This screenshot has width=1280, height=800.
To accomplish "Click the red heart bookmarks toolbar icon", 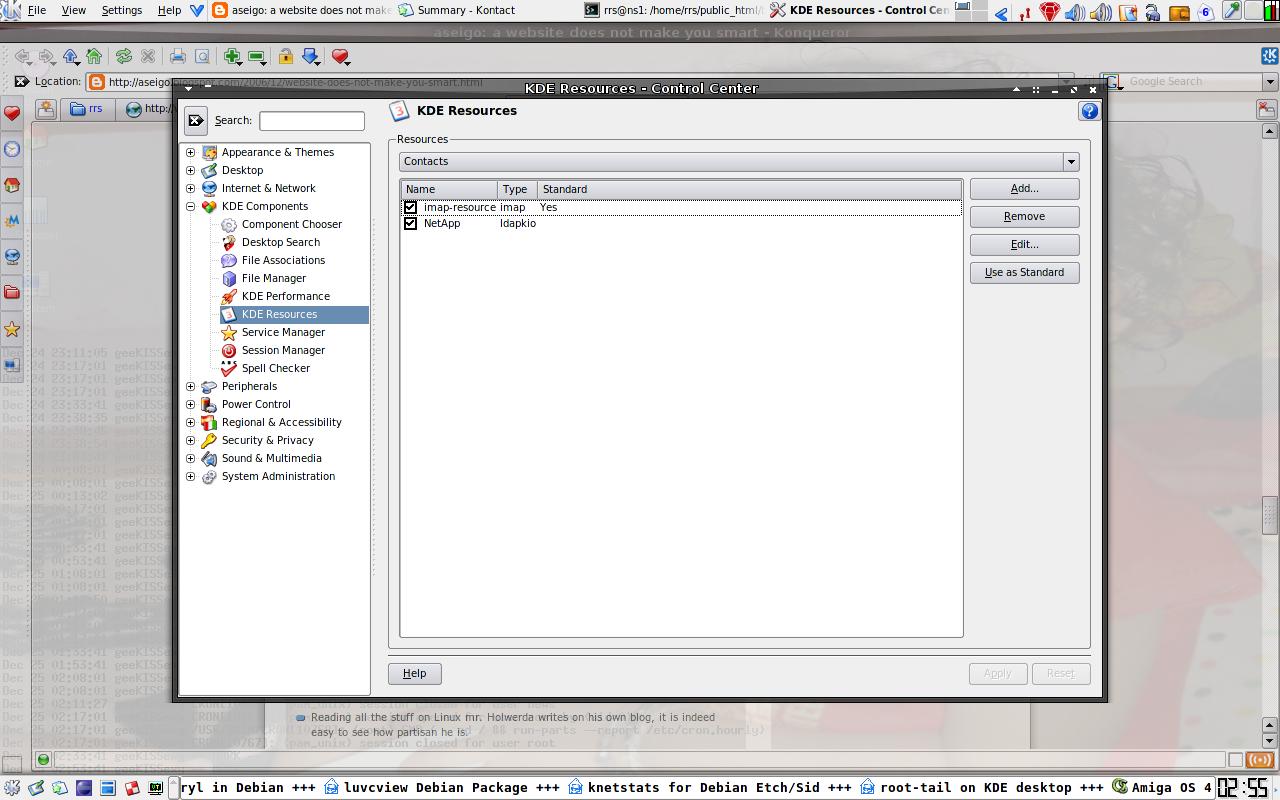I will coord(340,57).
